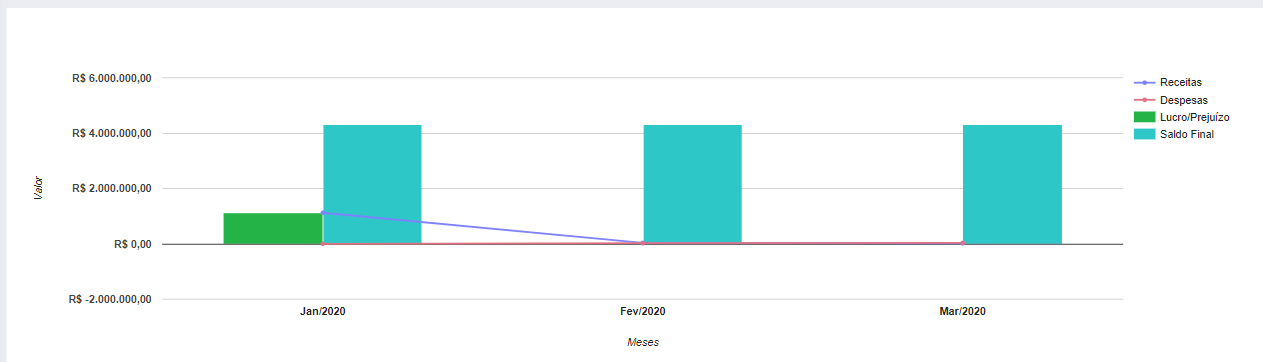1263x362 pixels.
Task: Click the teal Saldo Final legend swatch
Action: (x=1144, y=134)
